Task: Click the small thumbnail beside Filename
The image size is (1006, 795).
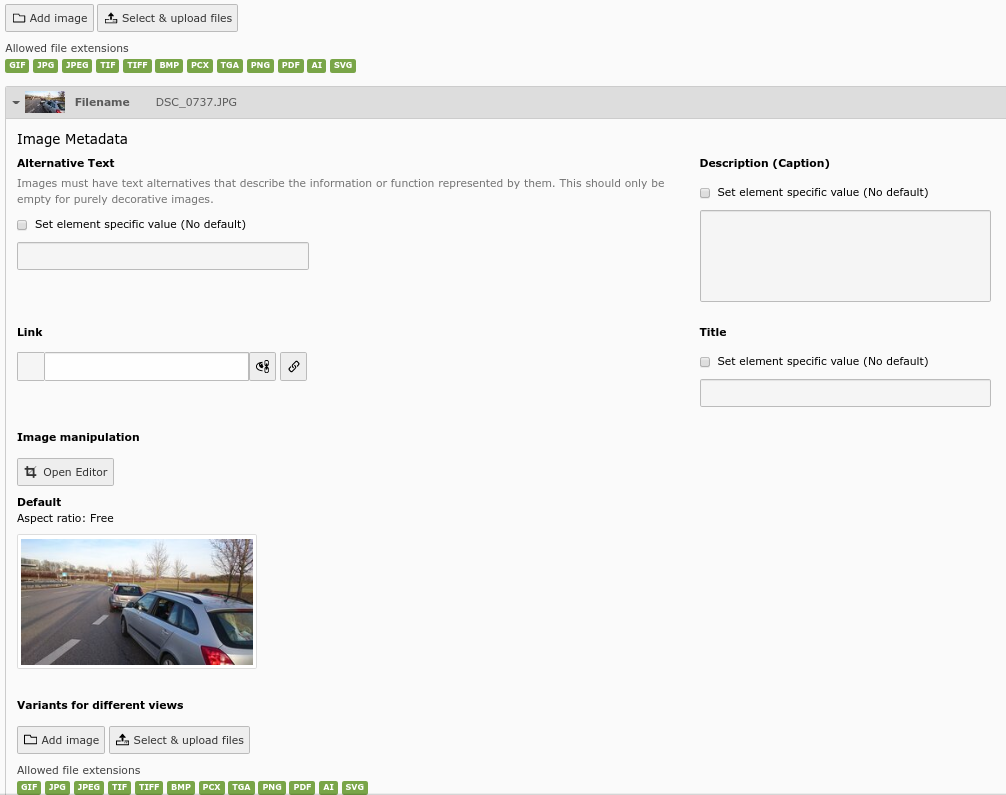Action: click(44, 101)
